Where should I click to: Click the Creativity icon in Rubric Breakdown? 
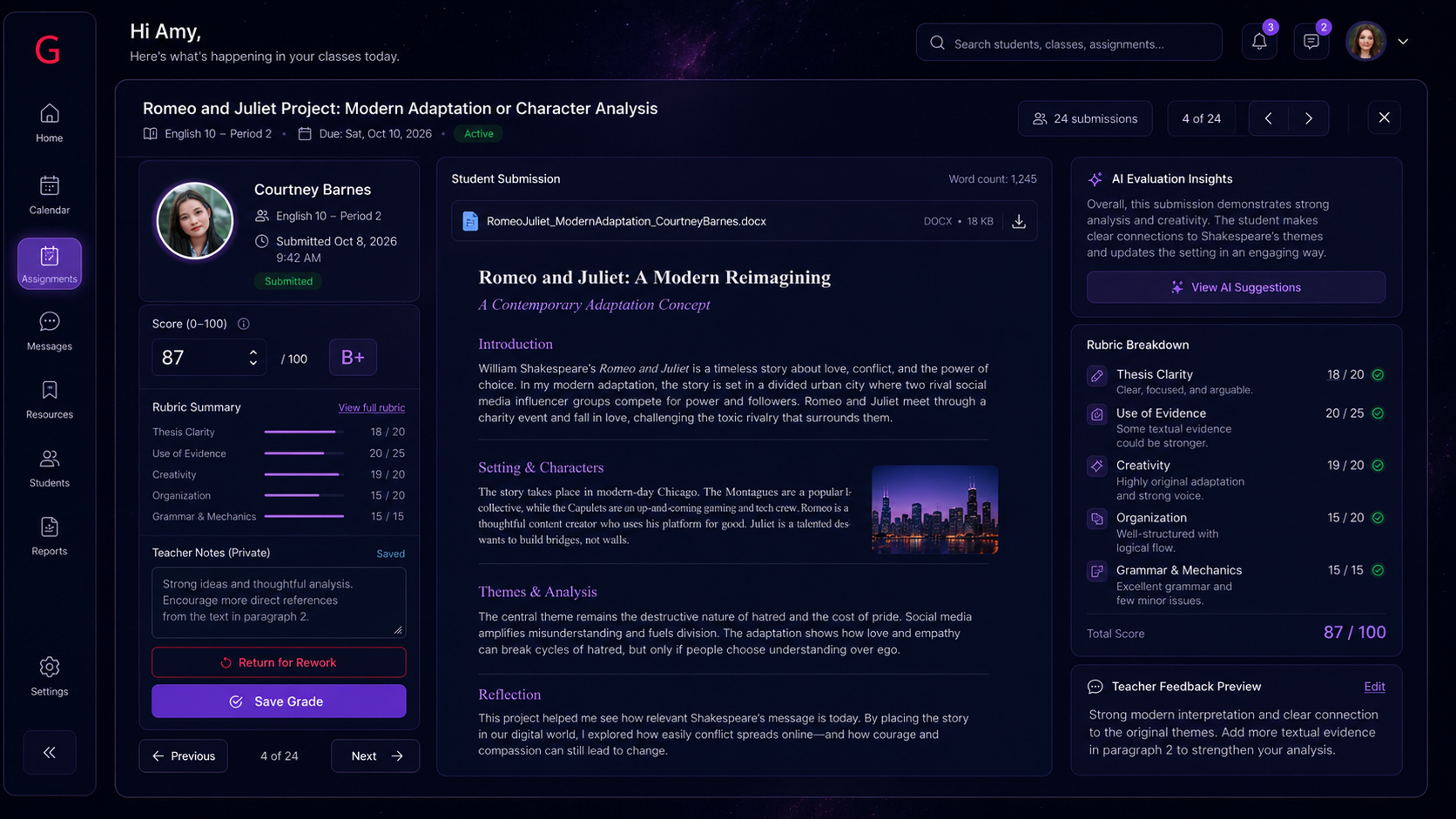coord(1097,466)
